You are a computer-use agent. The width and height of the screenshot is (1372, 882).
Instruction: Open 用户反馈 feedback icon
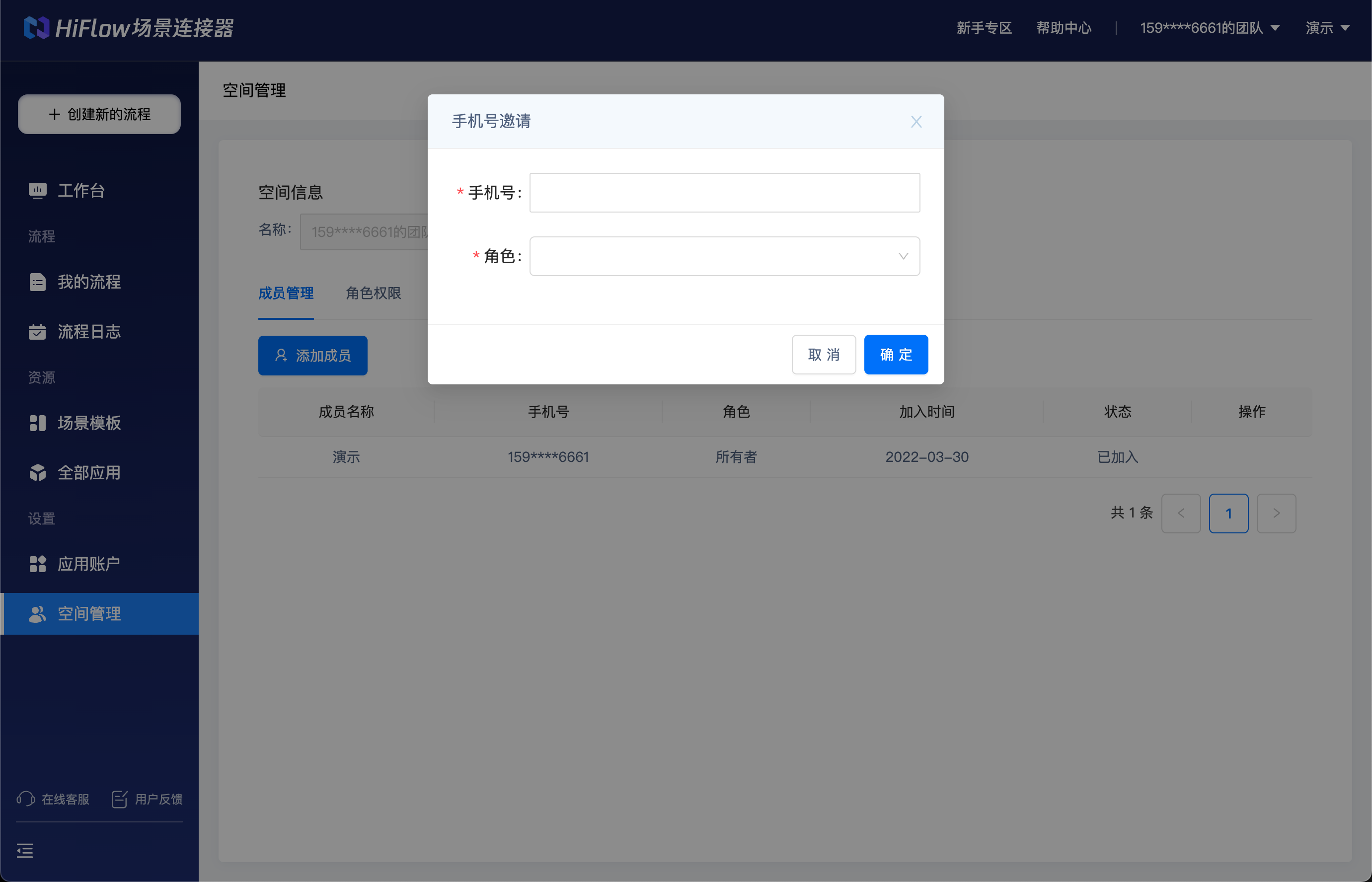click(x=119, y=799)
